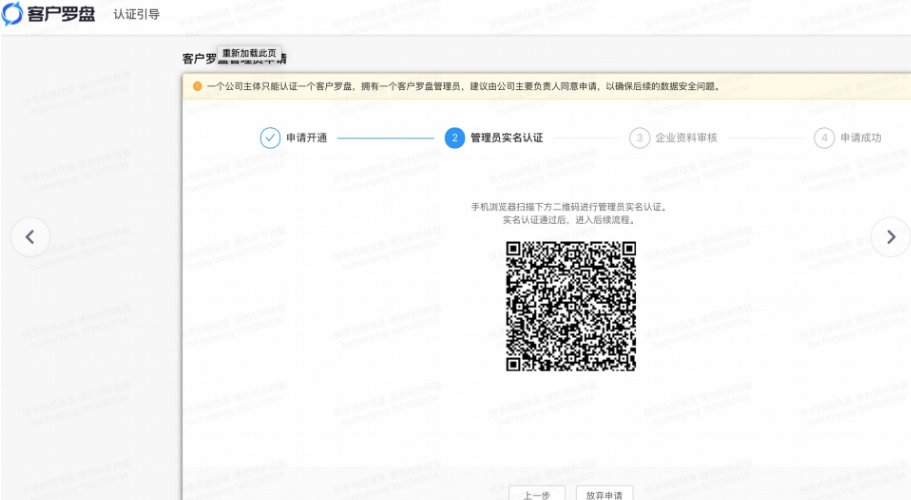Click the 重新加载此页 tooltip
The width and height of the screenshot is (911, 500).
(x=249, y=53)
